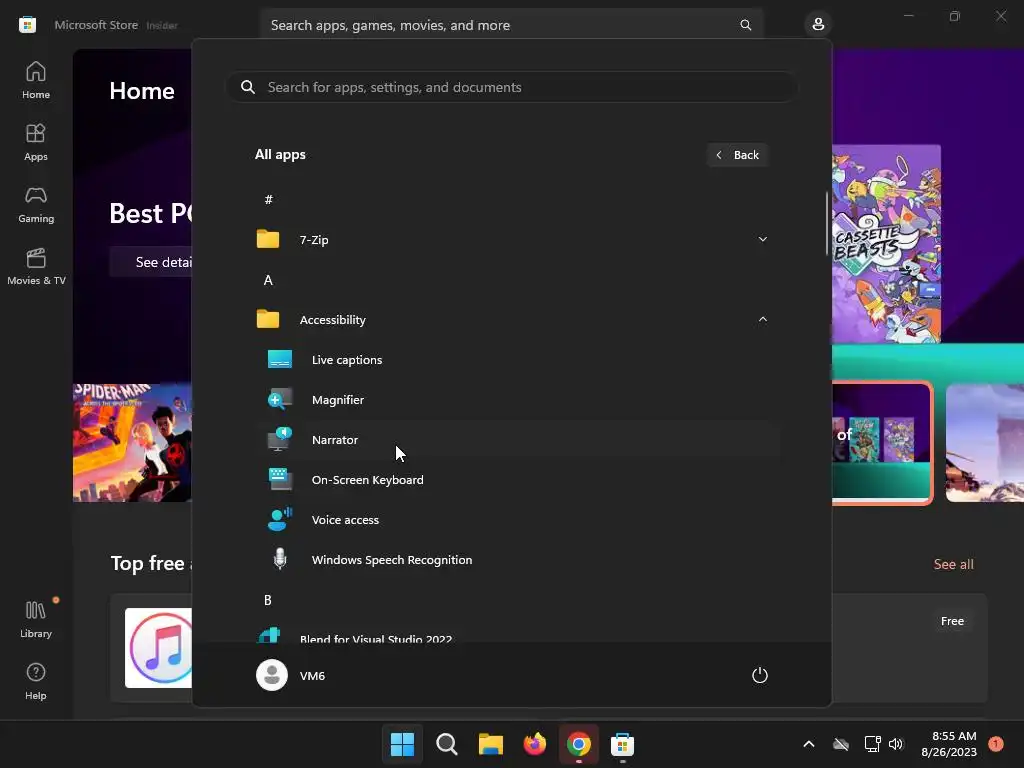The width and height of the screenshot is (1024, 768).
Task: Click the volume speaker tray icon
Action: [896, 744]
